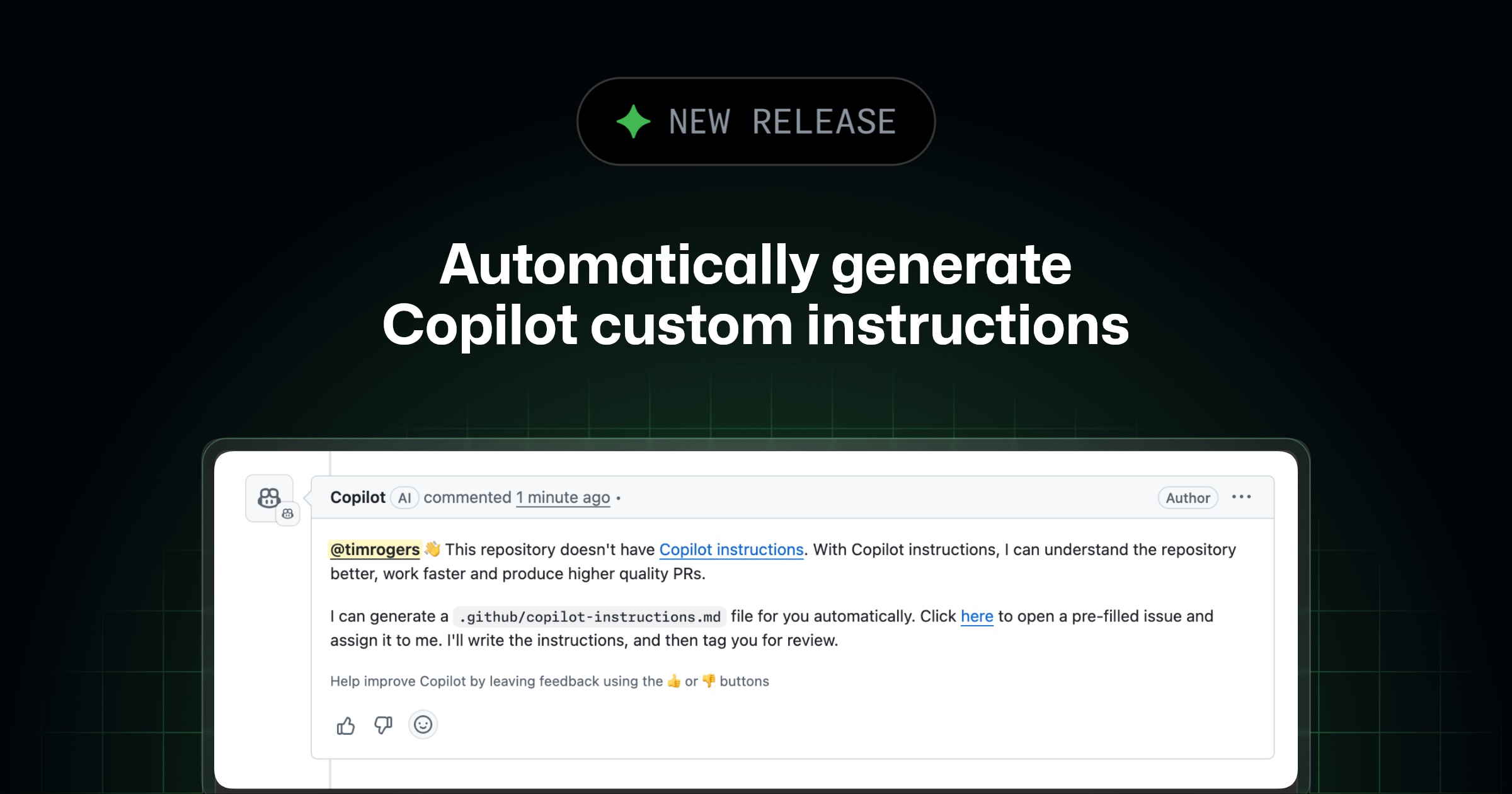The image size is (1512, 794).
Task: Click the NEW RELEASE pill
Action: tap(756, 122)
